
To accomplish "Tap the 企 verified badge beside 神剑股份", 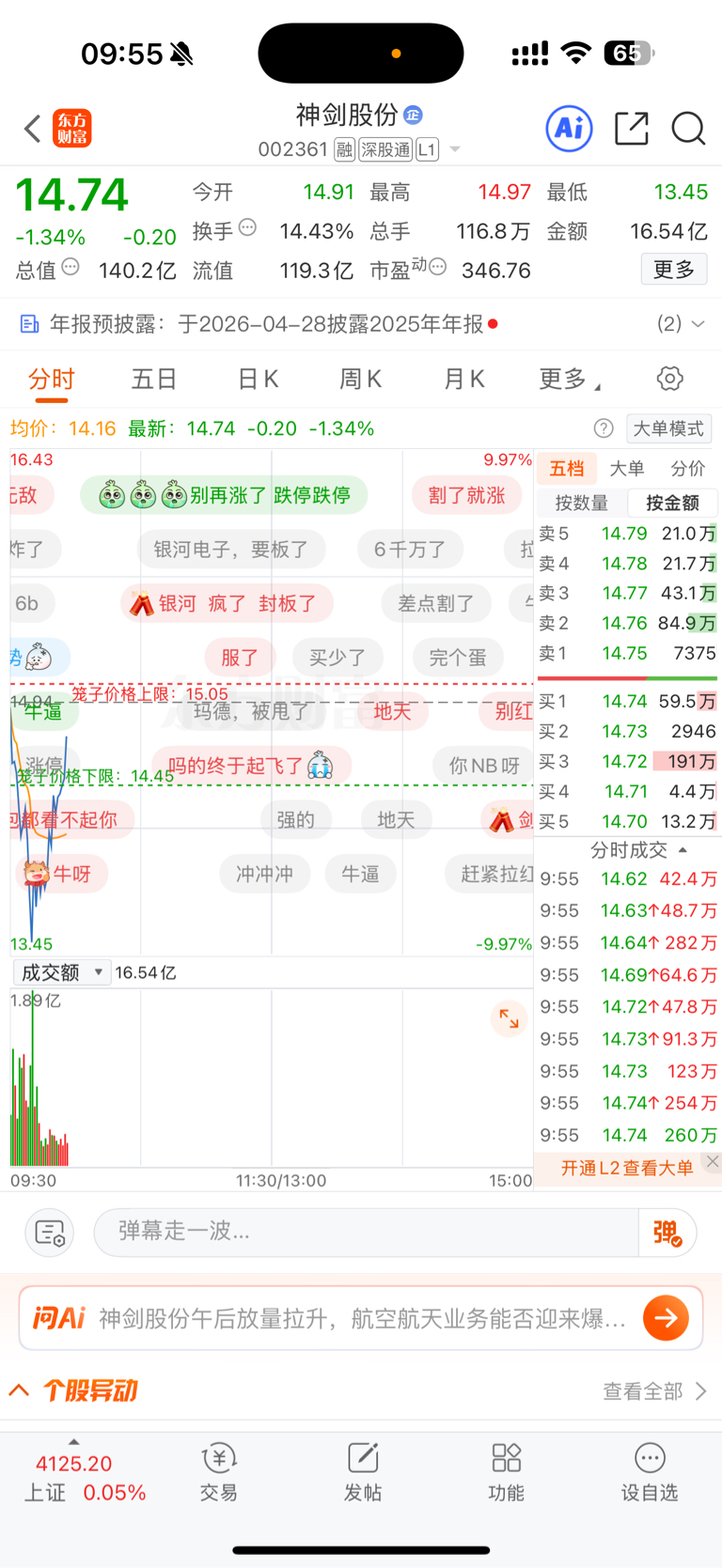I will [x=413, y=115].
